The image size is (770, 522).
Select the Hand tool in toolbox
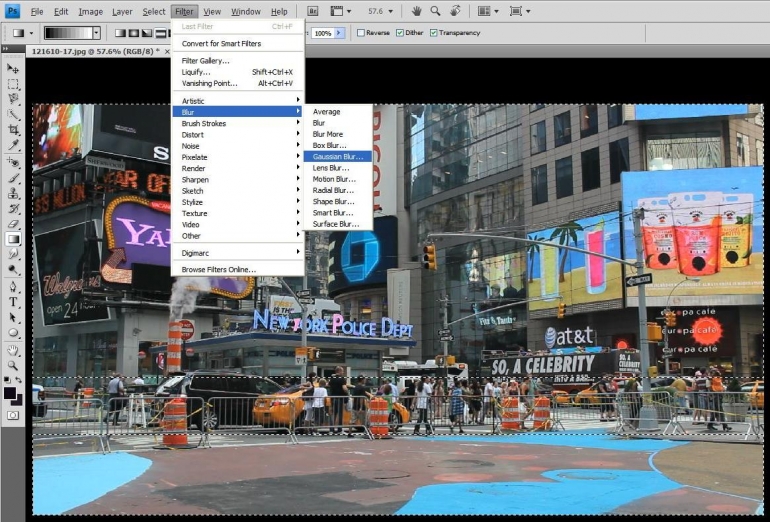click(x=13, y=350)
